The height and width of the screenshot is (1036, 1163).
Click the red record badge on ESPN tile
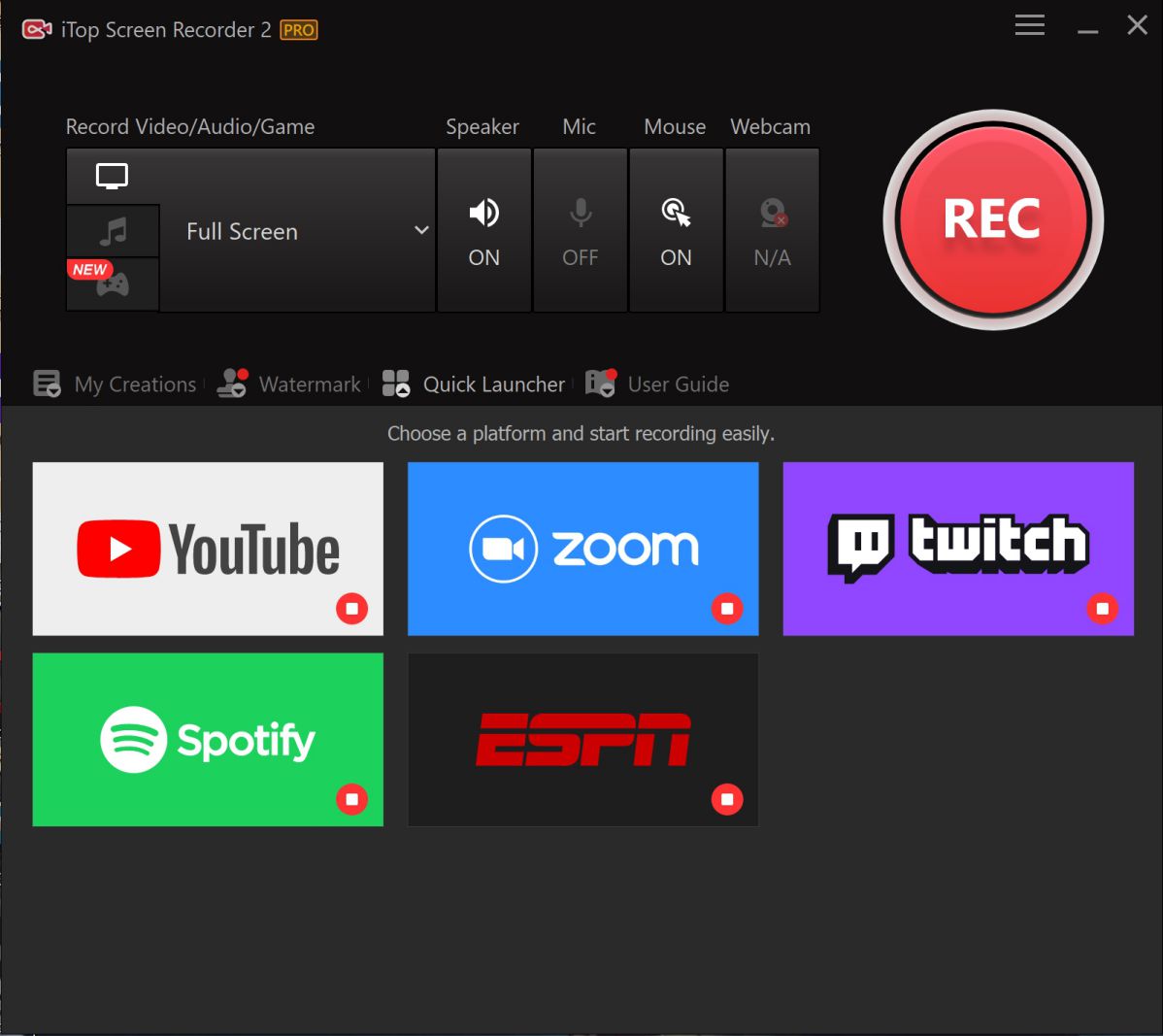point(728,799)
